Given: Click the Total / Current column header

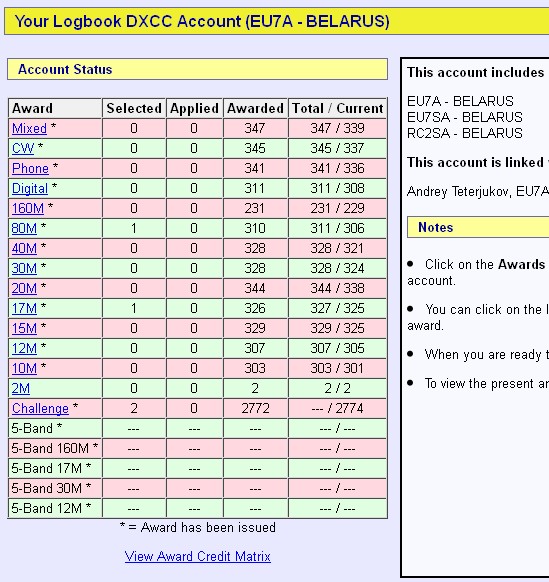Looking at the screenshot, I should (x=337, y=108).
